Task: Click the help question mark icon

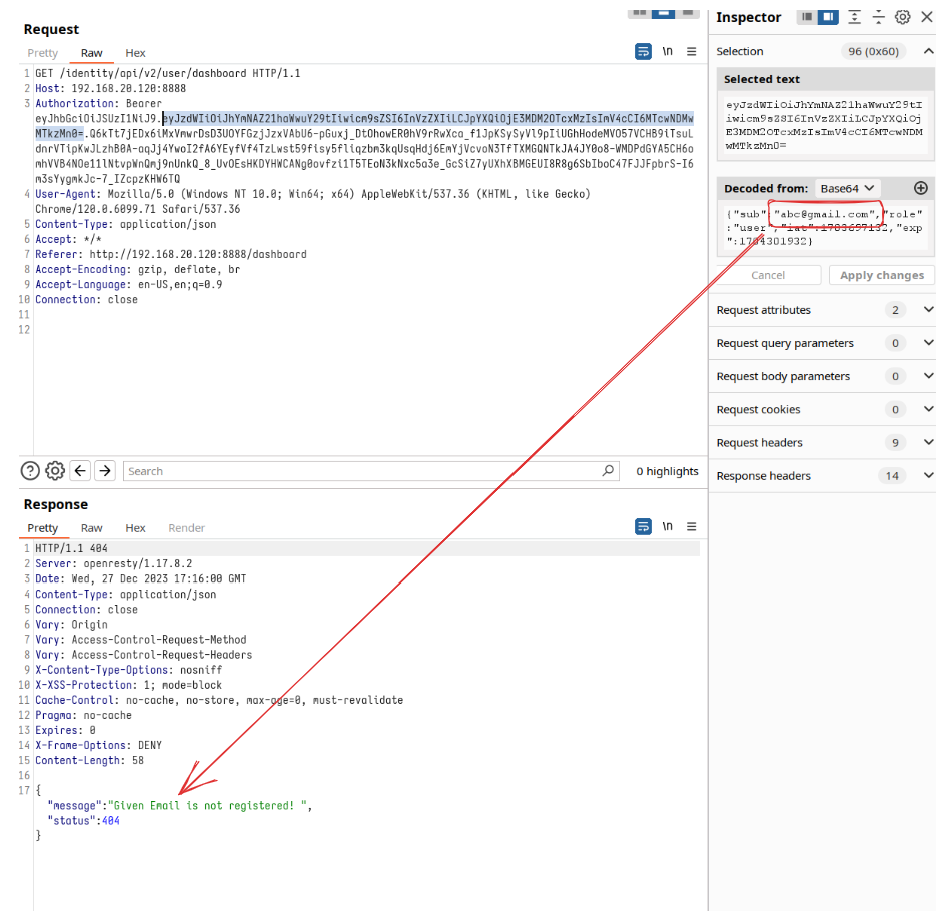Action: coord(31,470)
